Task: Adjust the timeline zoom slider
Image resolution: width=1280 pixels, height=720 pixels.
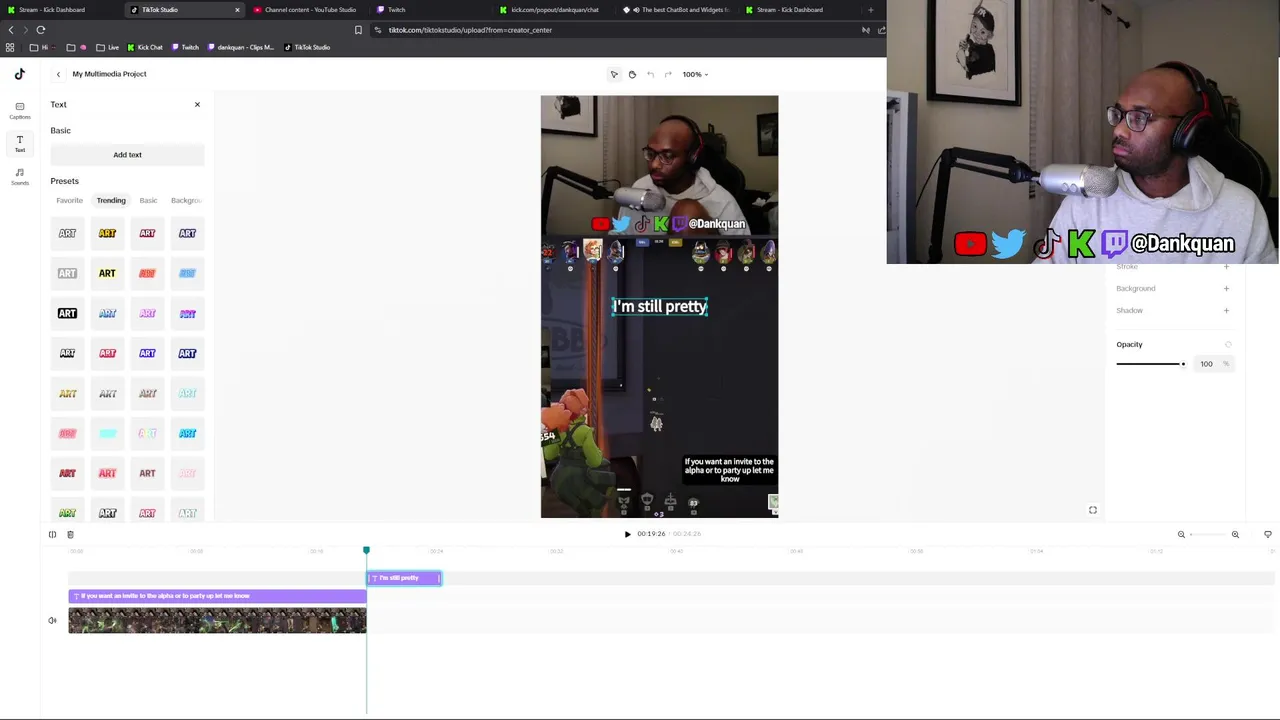Action: coord(1208,534)
